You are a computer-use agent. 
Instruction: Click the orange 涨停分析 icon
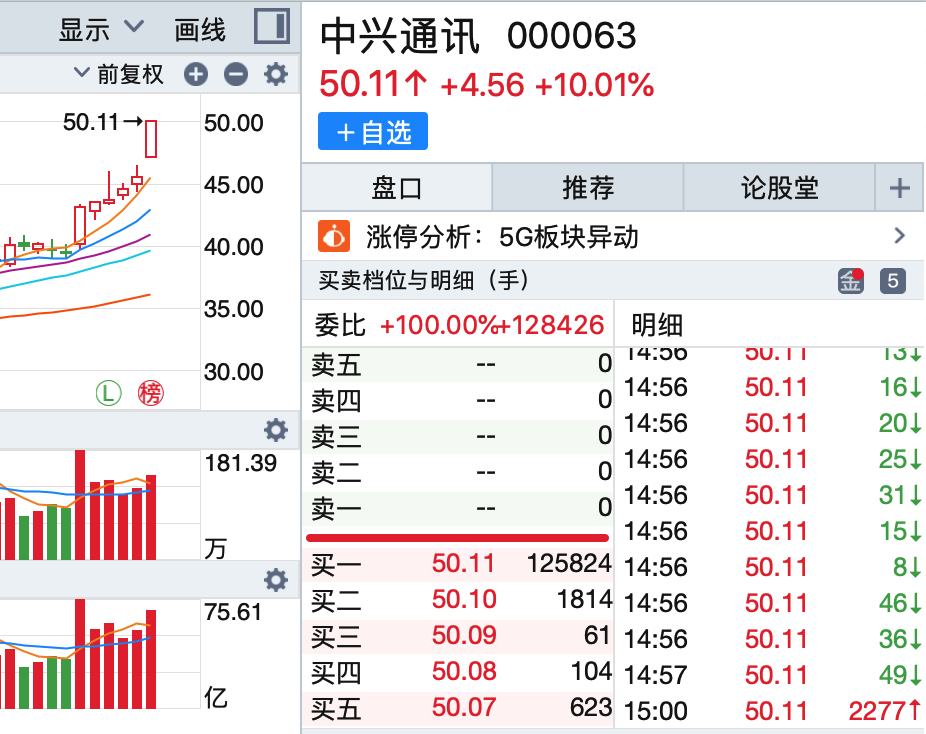[x=334, y=237]
